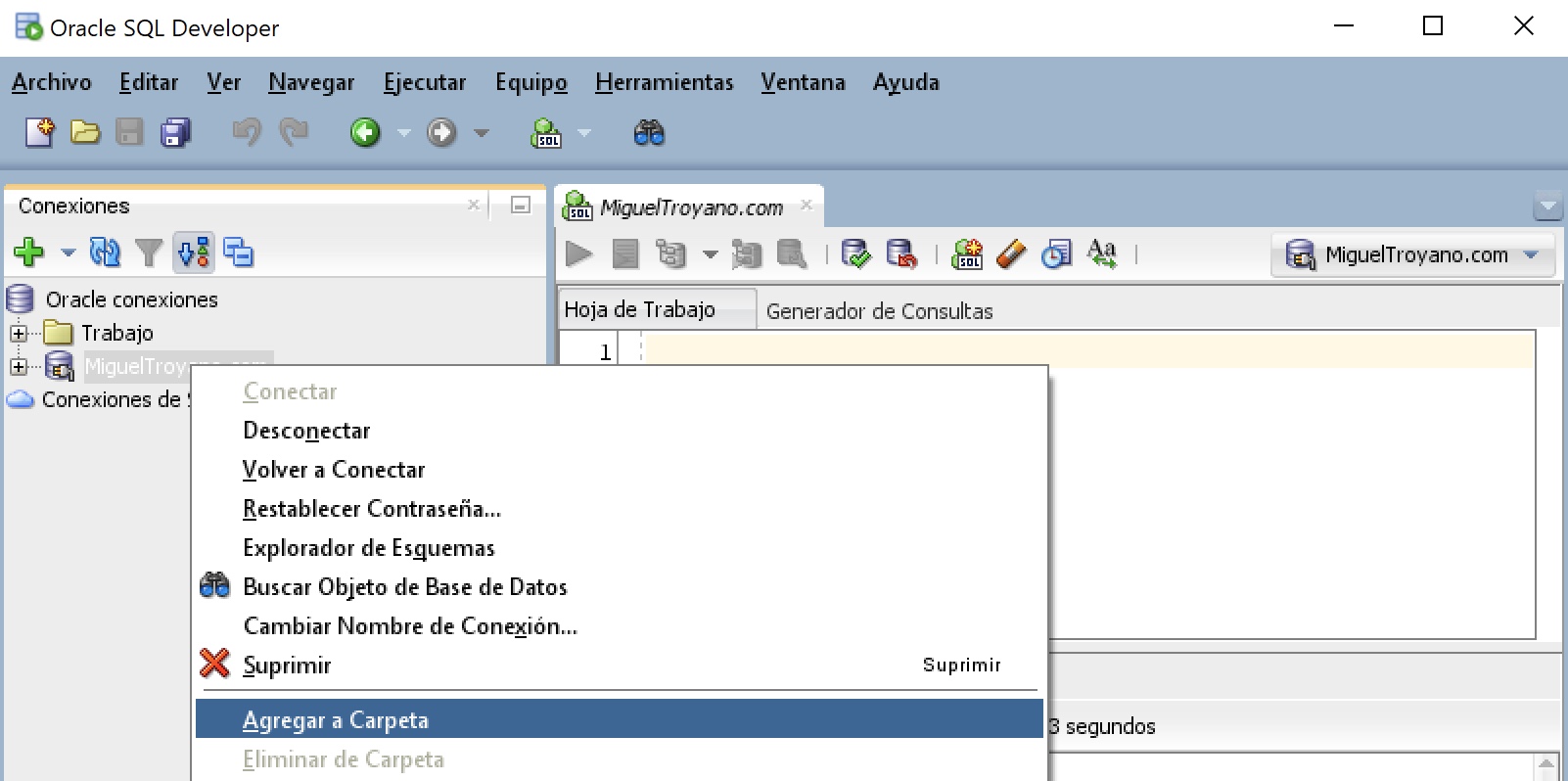This screenshot has width=1568, height=781.
Task: Open the Herramientas menu
Action: (665, 82)
